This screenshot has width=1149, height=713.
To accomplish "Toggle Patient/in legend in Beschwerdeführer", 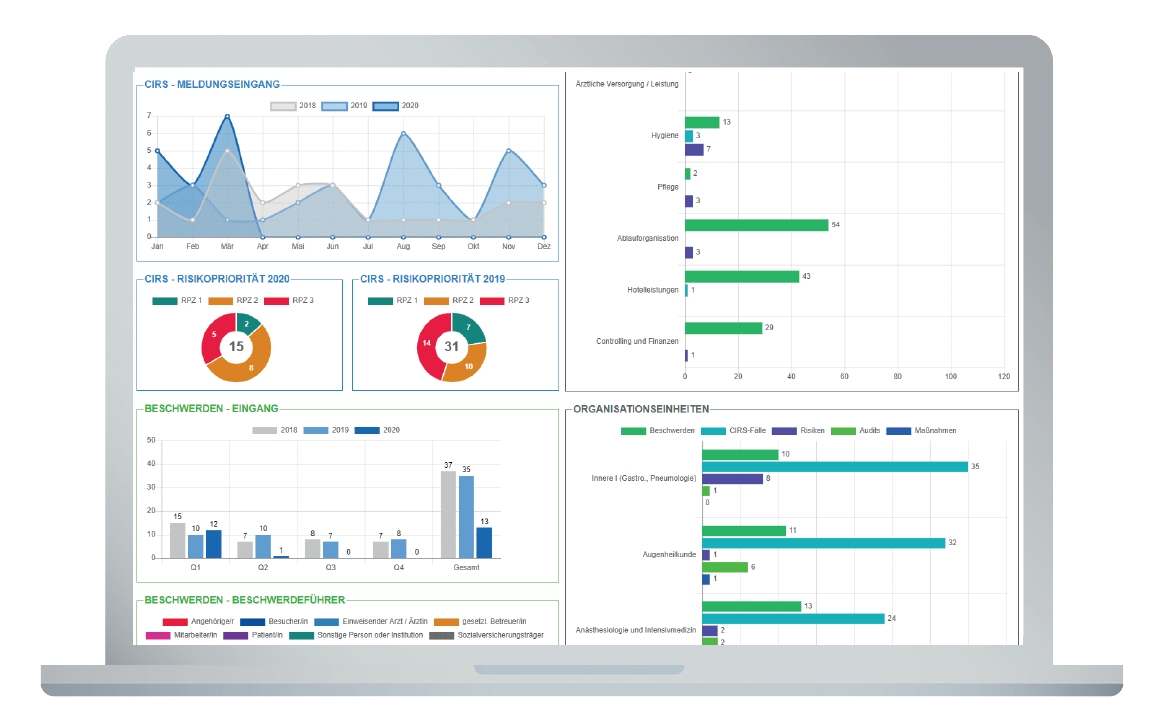I will click(x=253, y=635).
